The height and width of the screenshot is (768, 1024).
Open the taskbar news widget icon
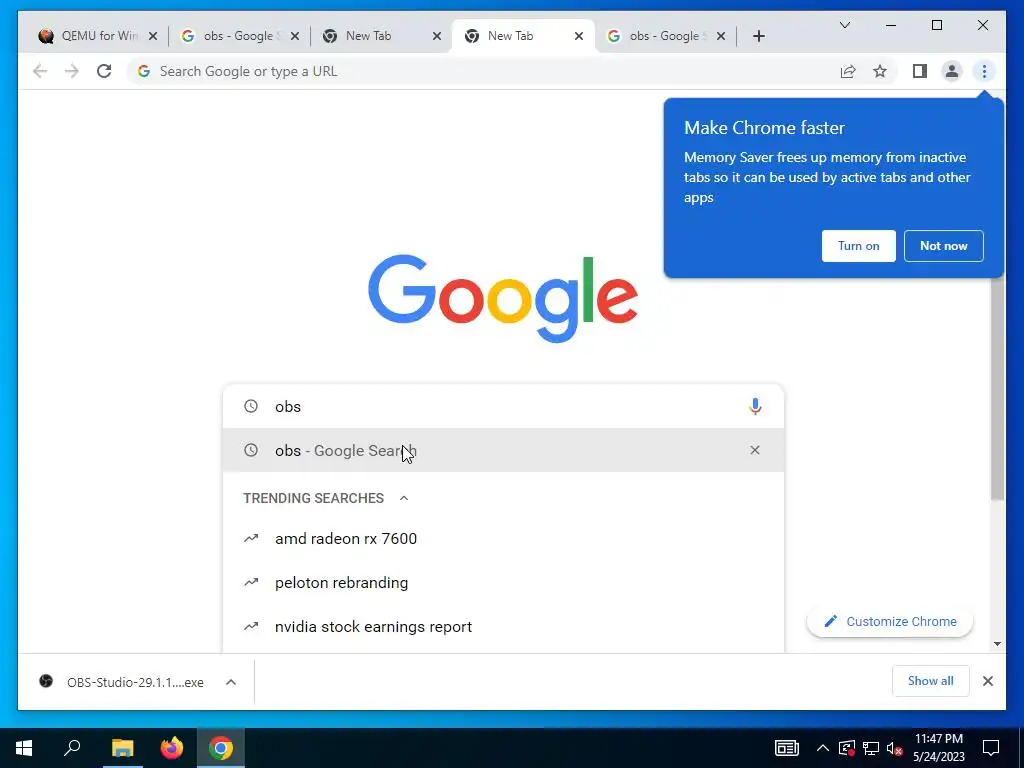tap(786, 748)
